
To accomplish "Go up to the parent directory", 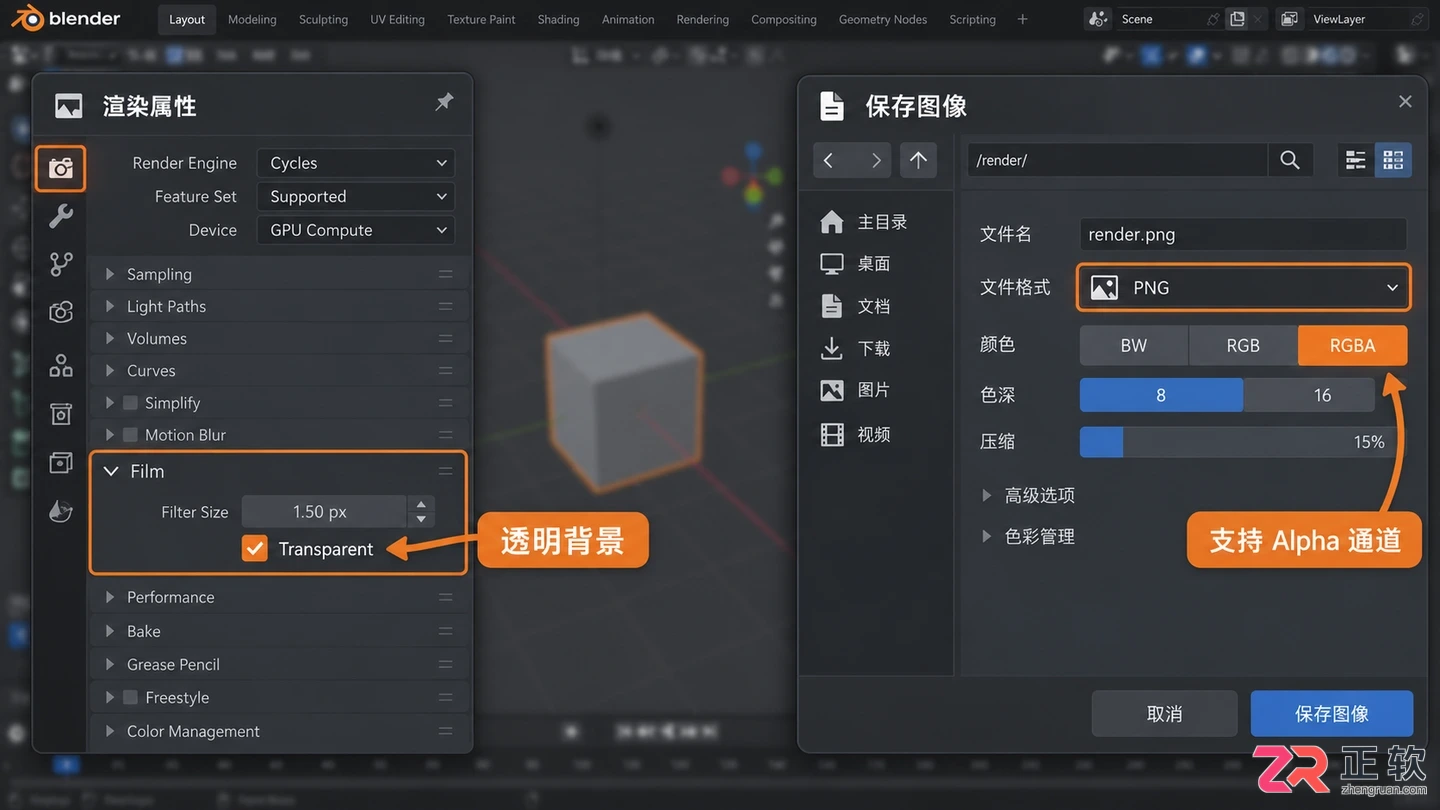I will pyautogui.click(x=918, y=160).
